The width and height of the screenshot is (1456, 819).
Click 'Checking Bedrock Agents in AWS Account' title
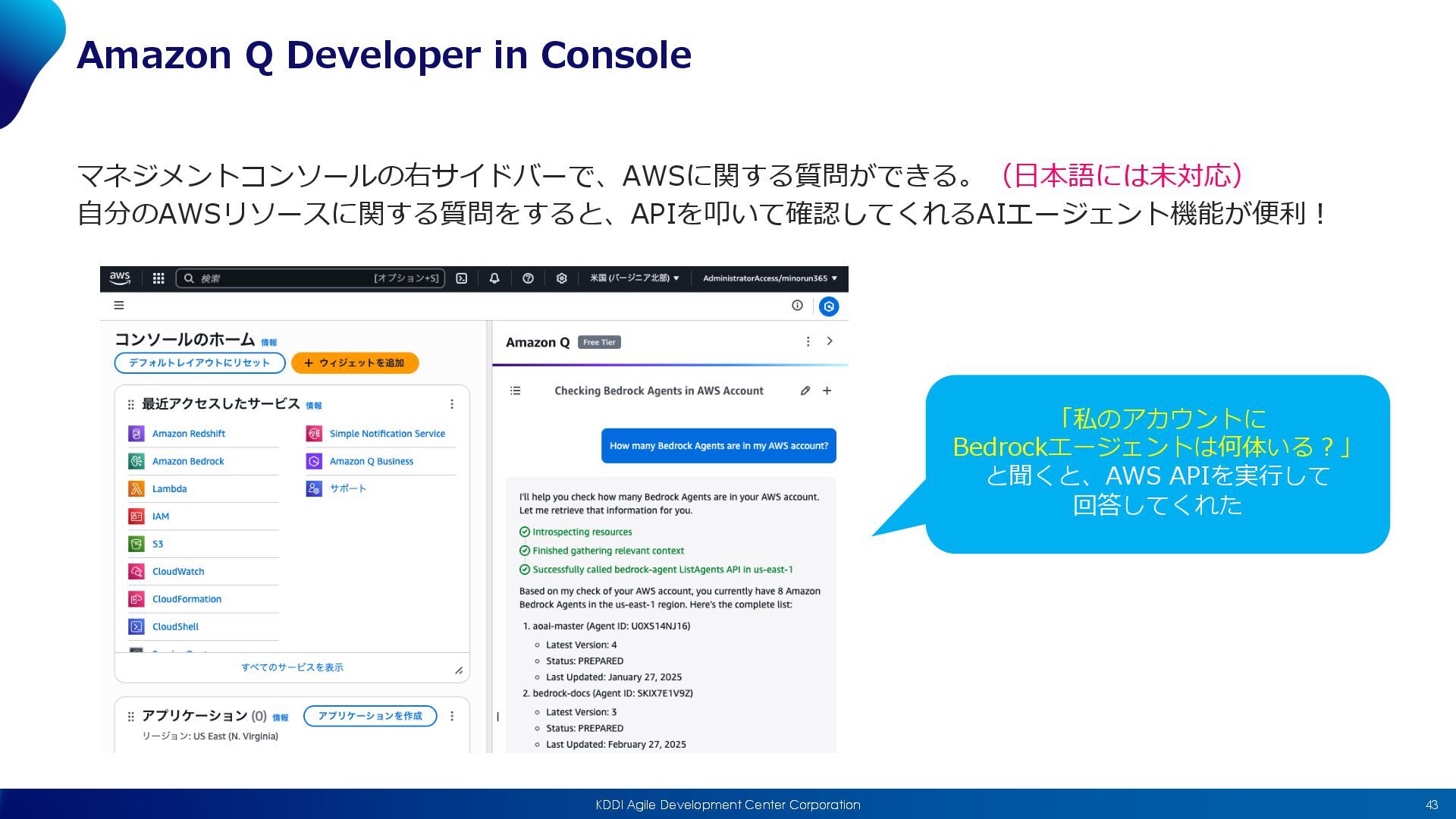(659, 391)
